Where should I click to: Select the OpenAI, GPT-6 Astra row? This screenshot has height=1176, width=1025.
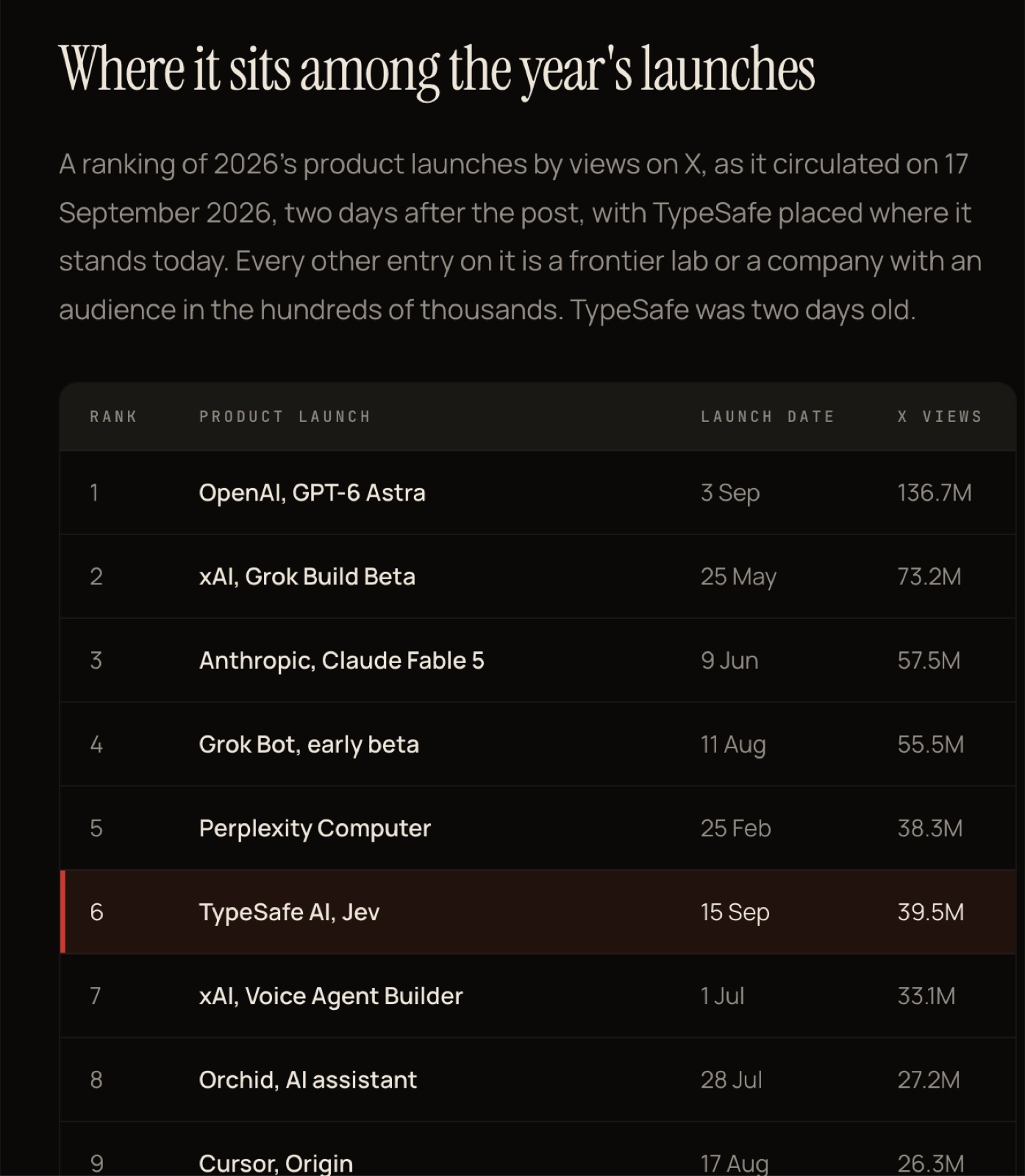pyautogui.click(x=537, y=492)
